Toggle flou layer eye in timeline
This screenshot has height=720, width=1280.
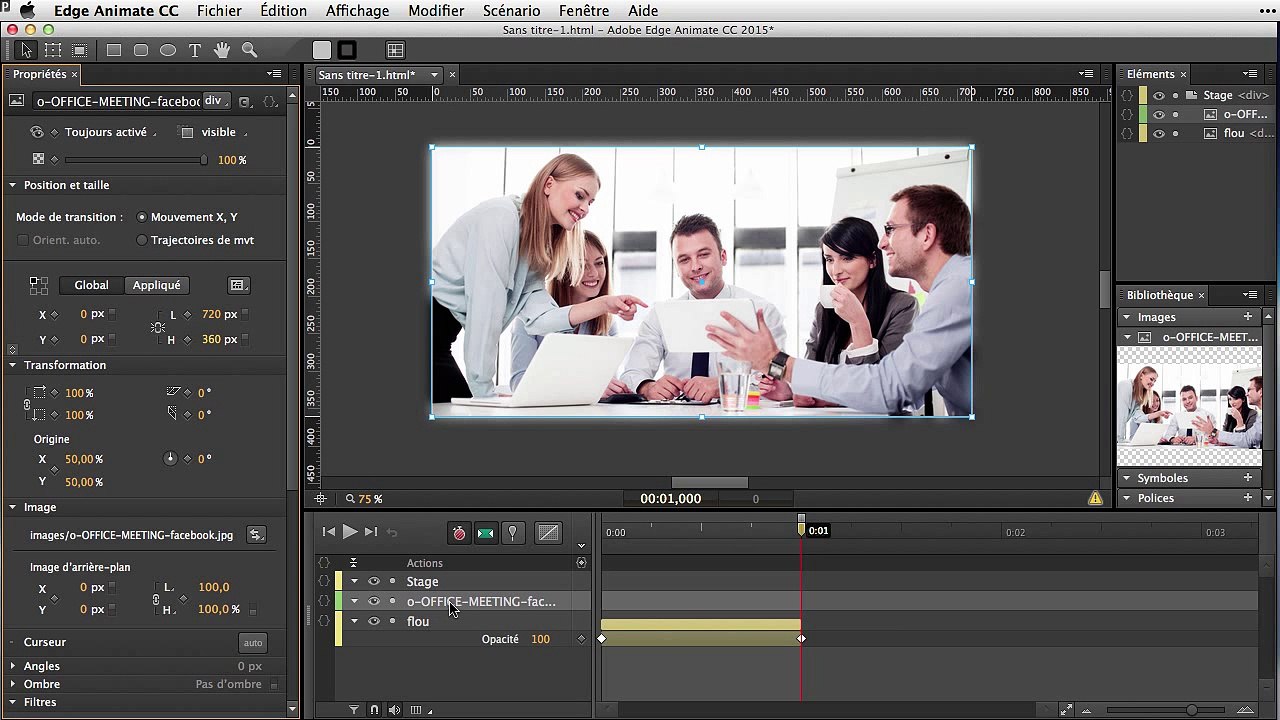[x=374, y=621]
